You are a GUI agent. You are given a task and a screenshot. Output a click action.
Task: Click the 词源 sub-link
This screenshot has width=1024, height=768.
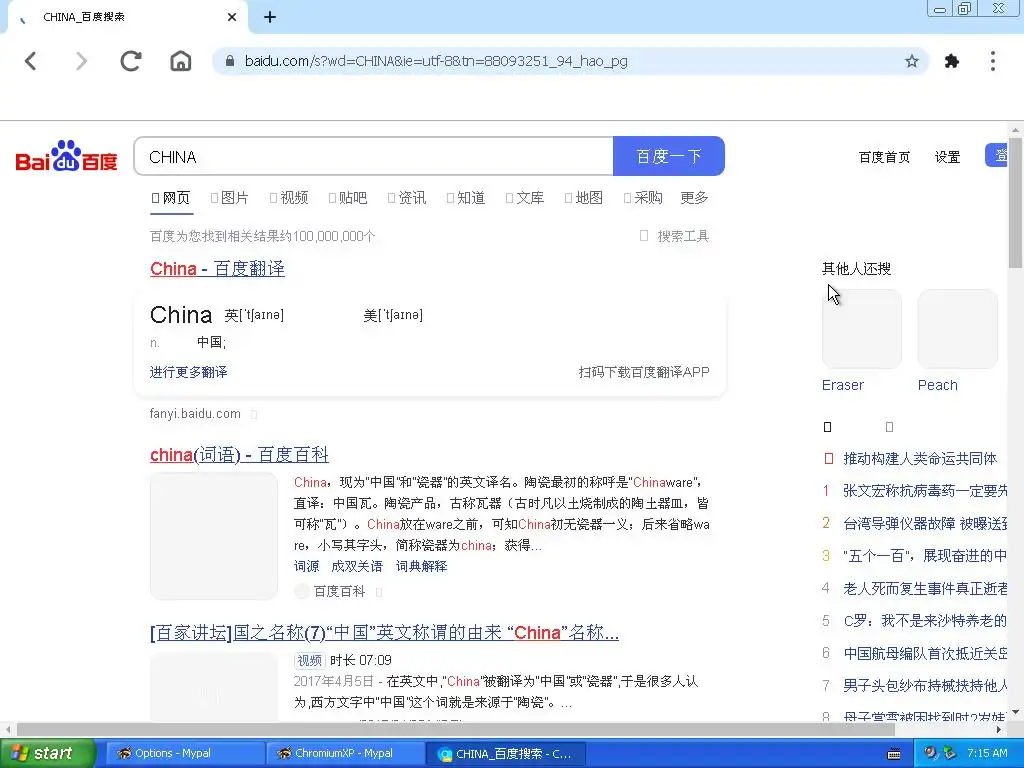tap(306, 566)
